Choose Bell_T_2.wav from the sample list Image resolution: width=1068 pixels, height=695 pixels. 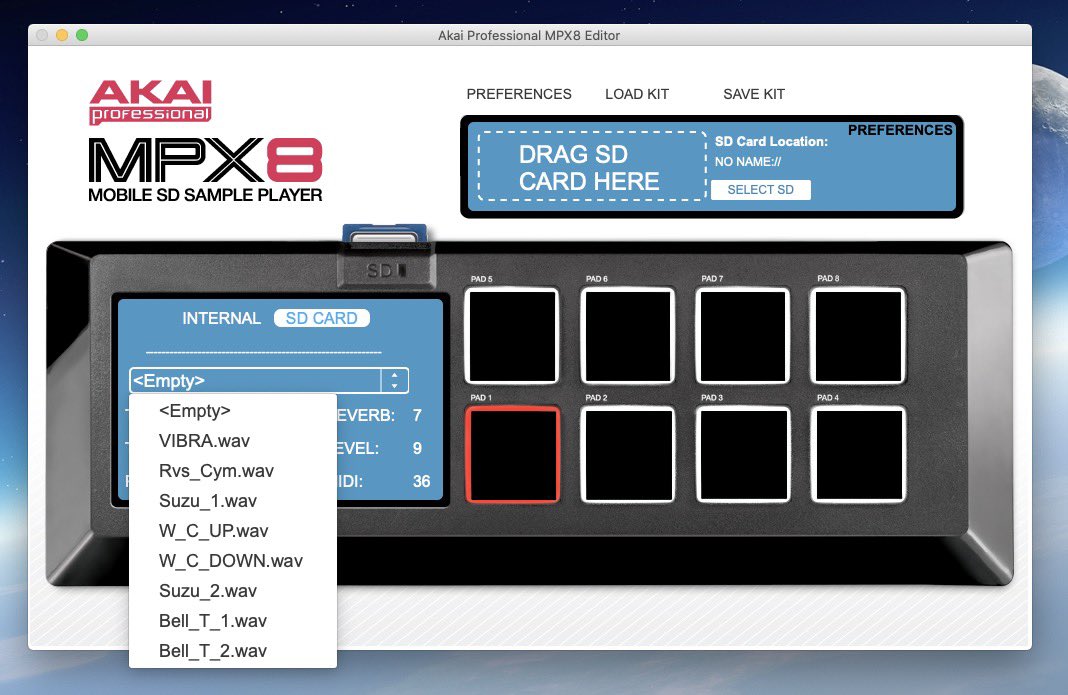(x=233, y=651)
